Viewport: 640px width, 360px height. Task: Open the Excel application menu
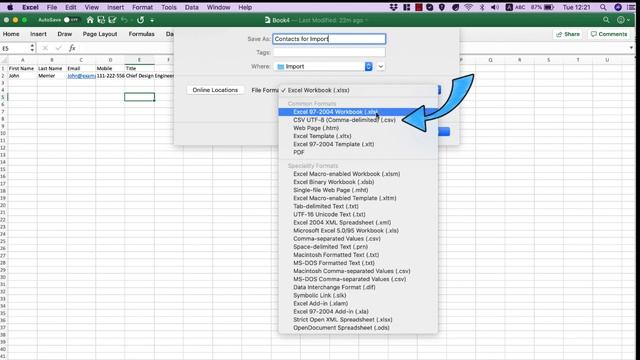pos(30,7)
